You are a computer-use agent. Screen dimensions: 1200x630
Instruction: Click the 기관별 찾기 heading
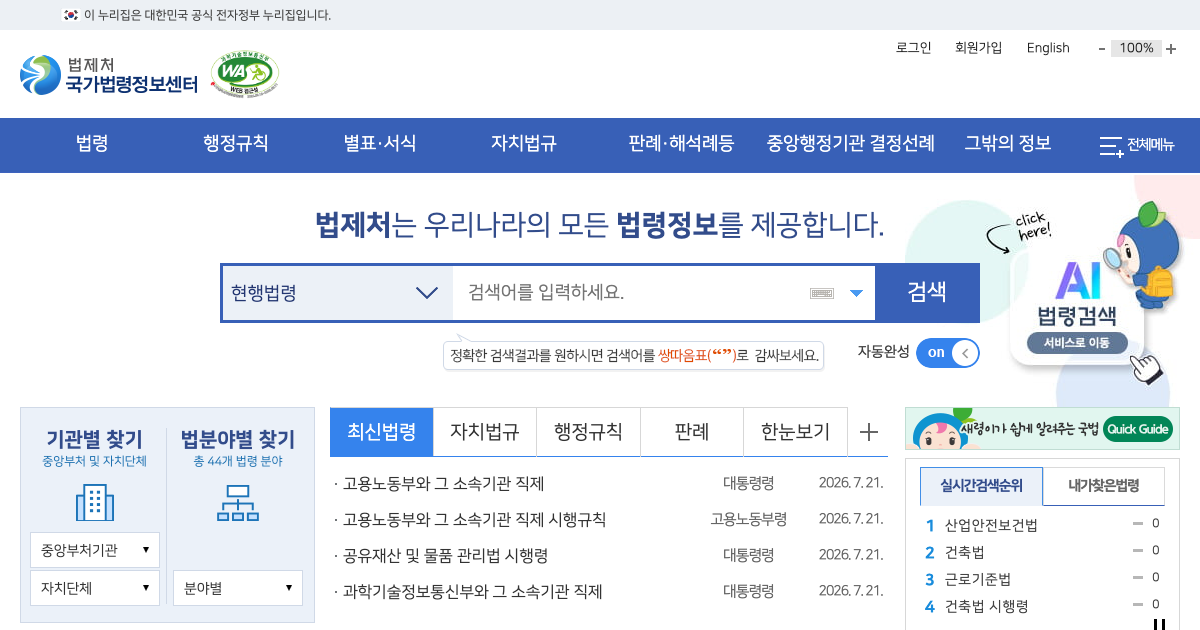coord(95,439)
